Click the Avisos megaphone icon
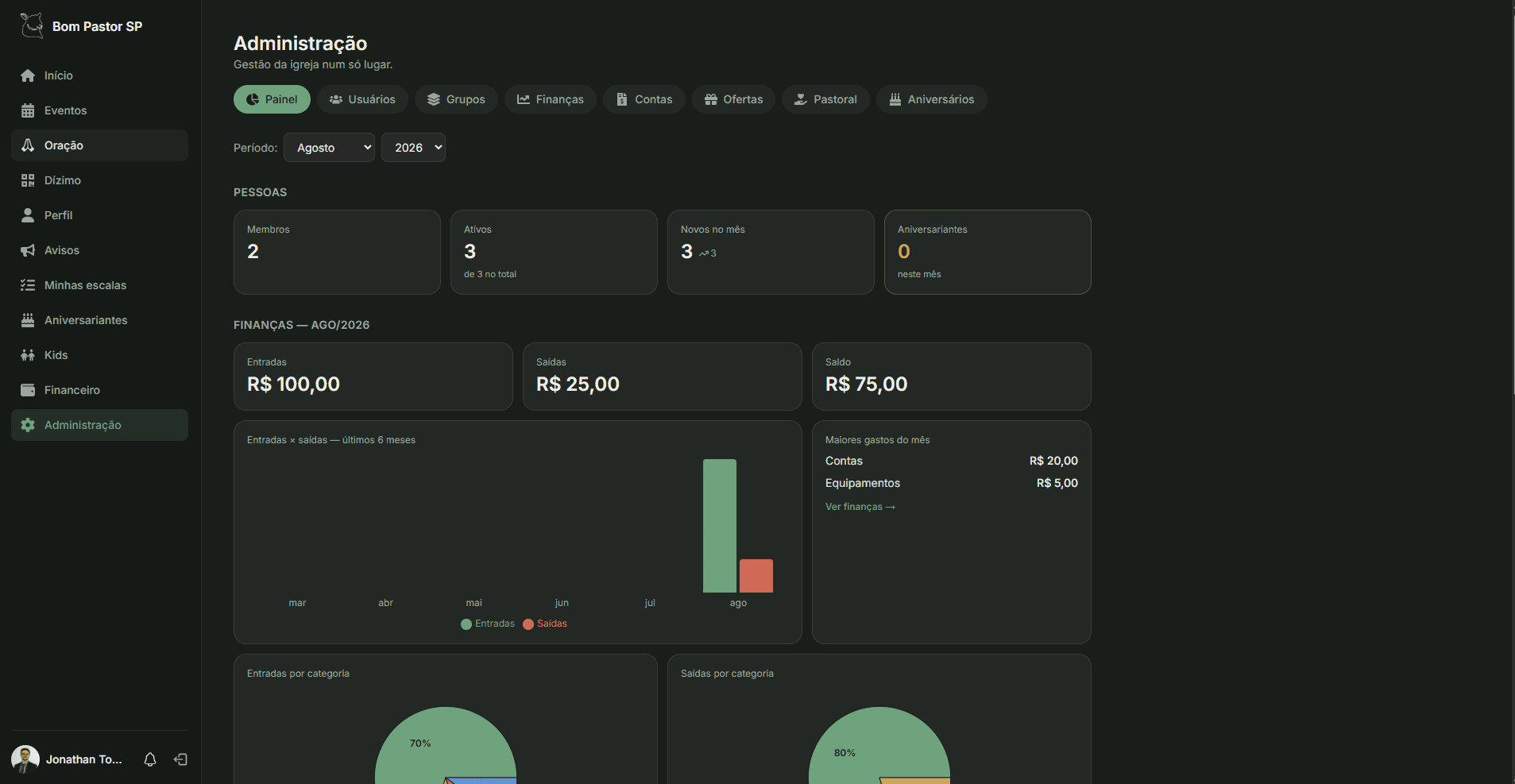 pos(28,250)
